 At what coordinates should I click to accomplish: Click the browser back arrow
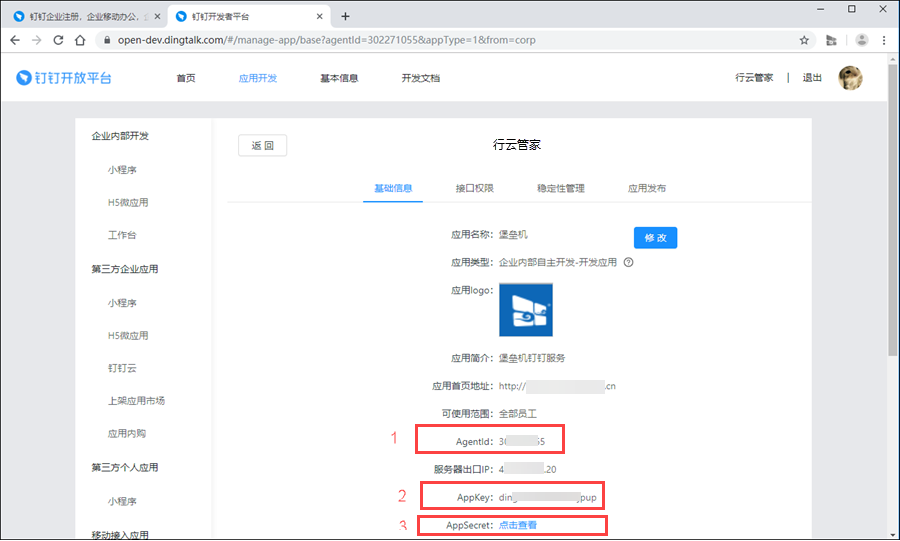[x=15, y=40]
